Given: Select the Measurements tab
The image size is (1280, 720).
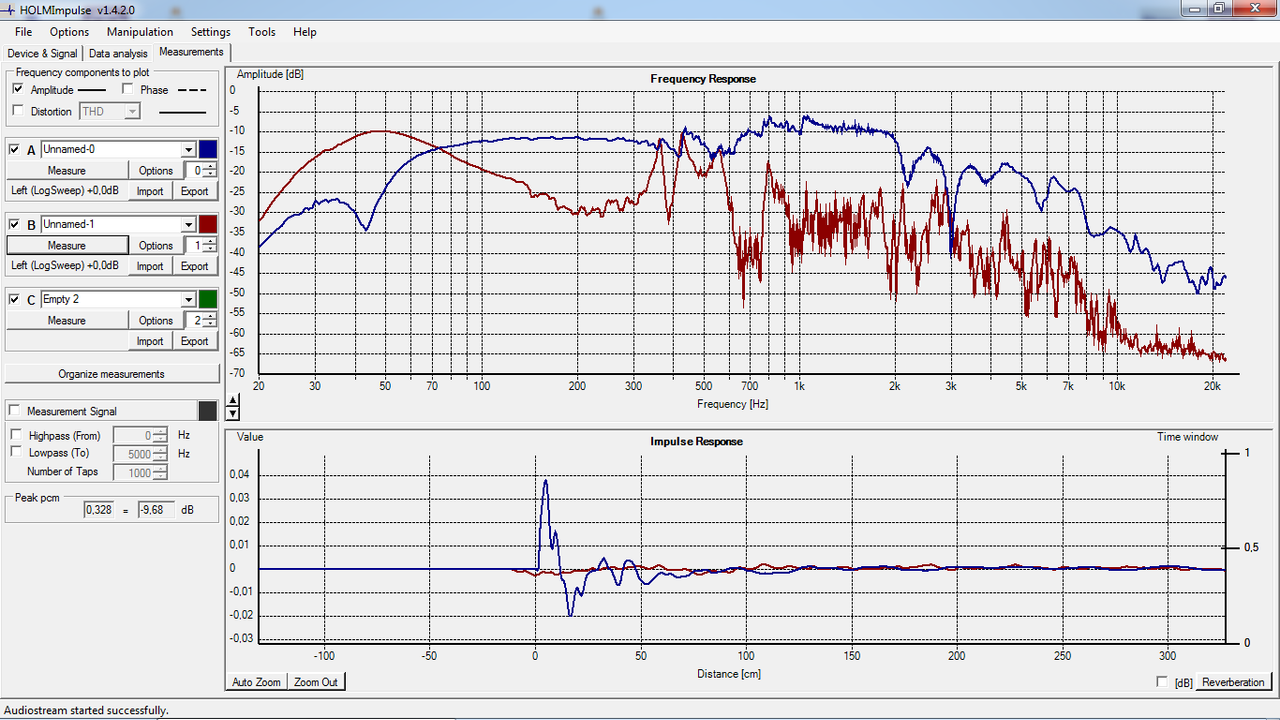Looking at the screenshot, I should tap(192, 52).
